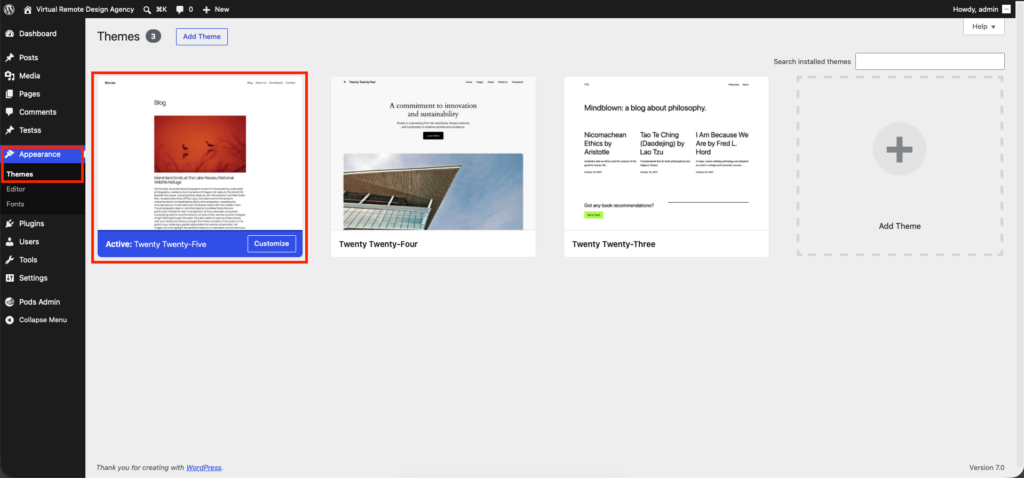Click the Collapse Menu arrow icon
The width and height of the screenshot is (1024, 478).
[10, 320]
